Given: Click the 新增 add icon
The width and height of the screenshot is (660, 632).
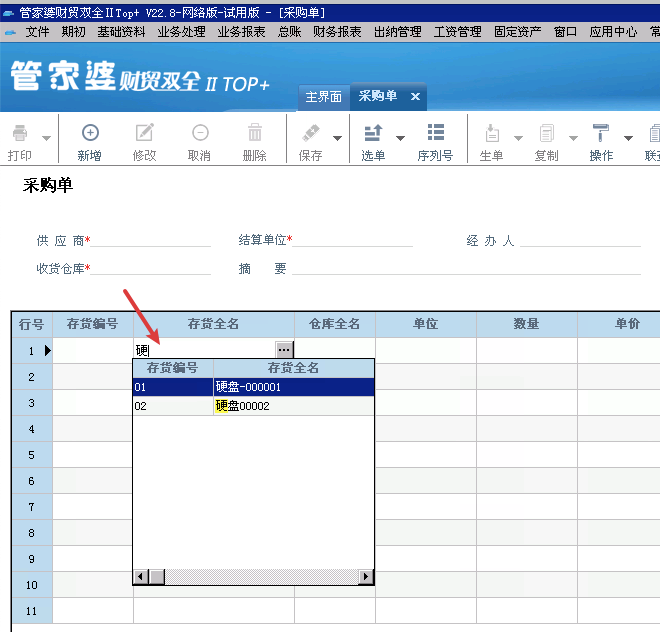Looking at the screenshot, I should pyautogui.click(x=90, y=133).
